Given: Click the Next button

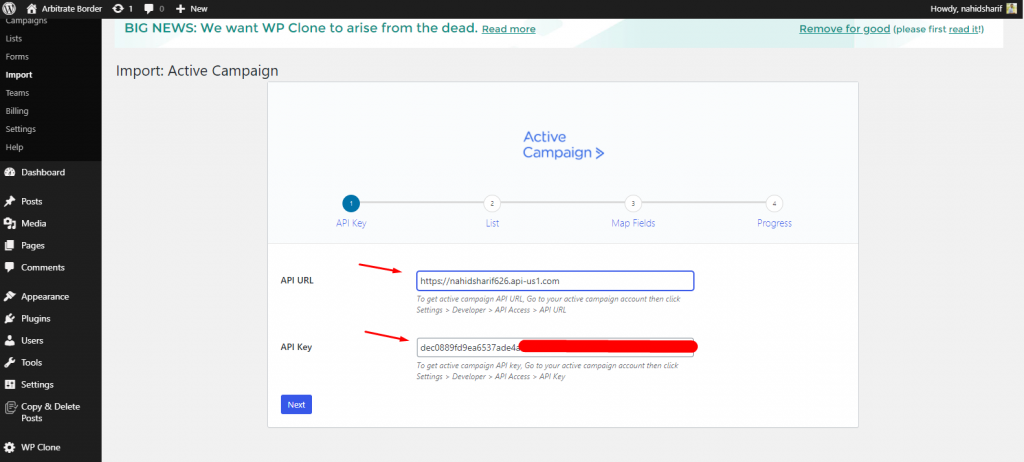Looking at the screenshot, I should coord(296,404).
